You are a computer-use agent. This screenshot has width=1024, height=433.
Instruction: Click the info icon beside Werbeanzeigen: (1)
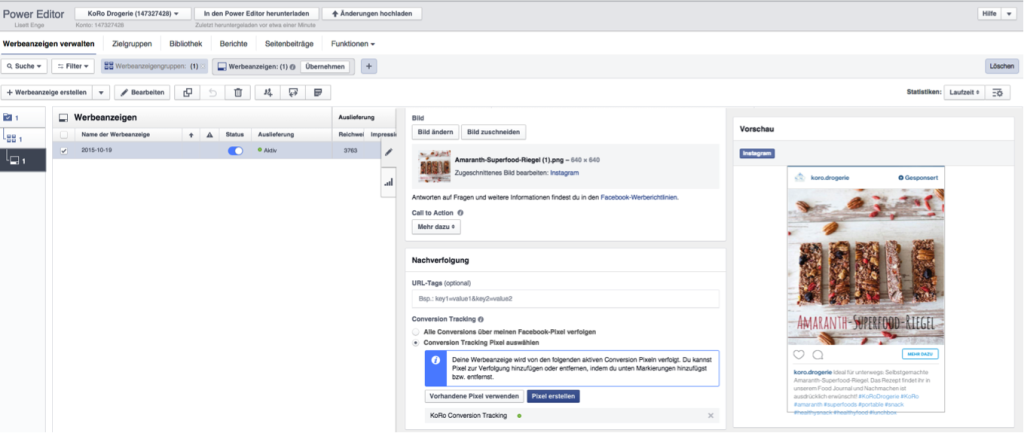pos(293,67)
